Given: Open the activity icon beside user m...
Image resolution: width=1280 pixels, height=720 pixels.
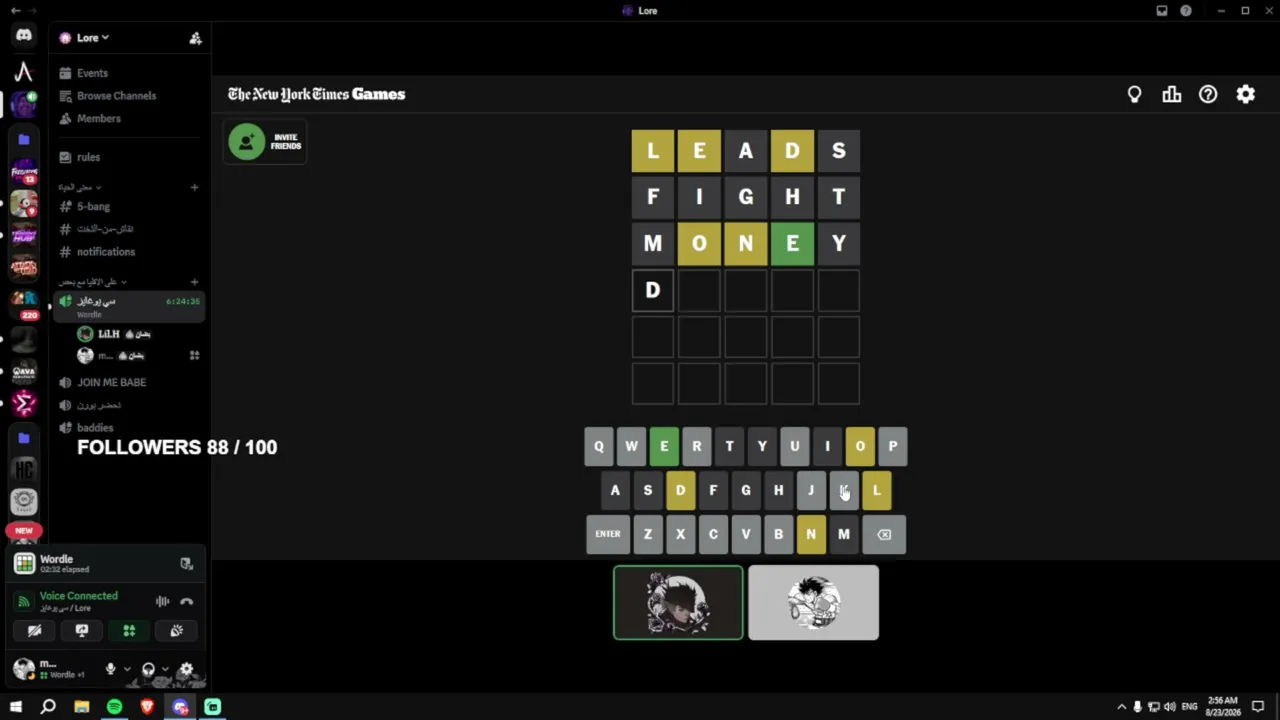Looking at the screenshot, I should click(194, 356).
